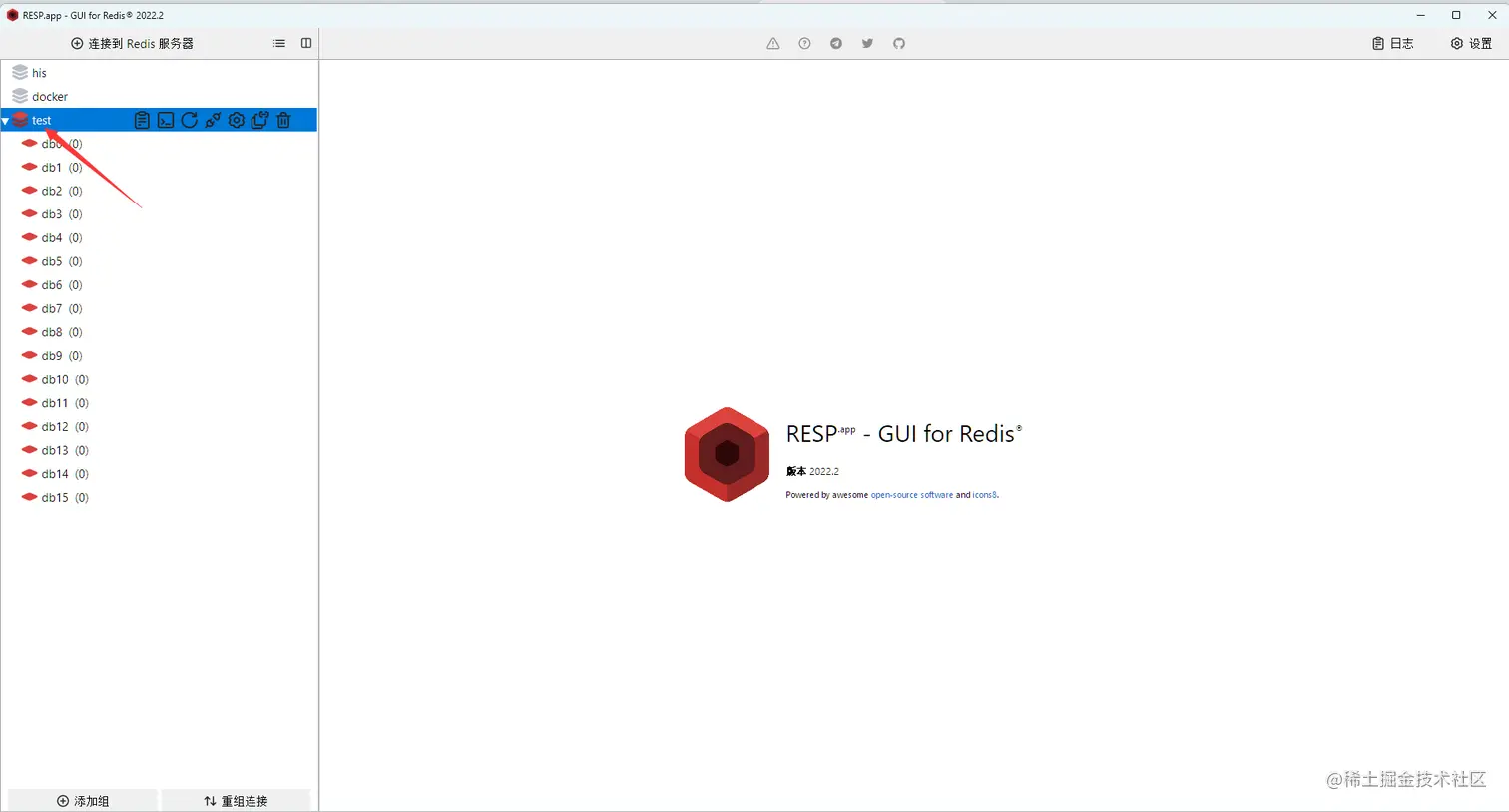Open database db6 (0)
The width and height of the screenshot is (1509, 812).
(x=62, y=285)
